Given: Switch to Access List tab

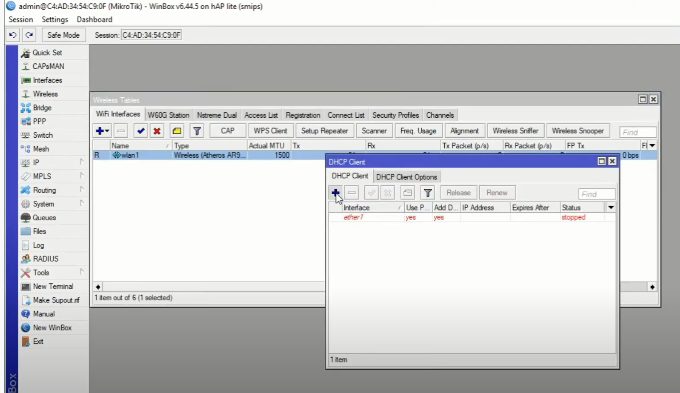Looking at the screenshot, I should pyautogui.click(x=261, y=115).
